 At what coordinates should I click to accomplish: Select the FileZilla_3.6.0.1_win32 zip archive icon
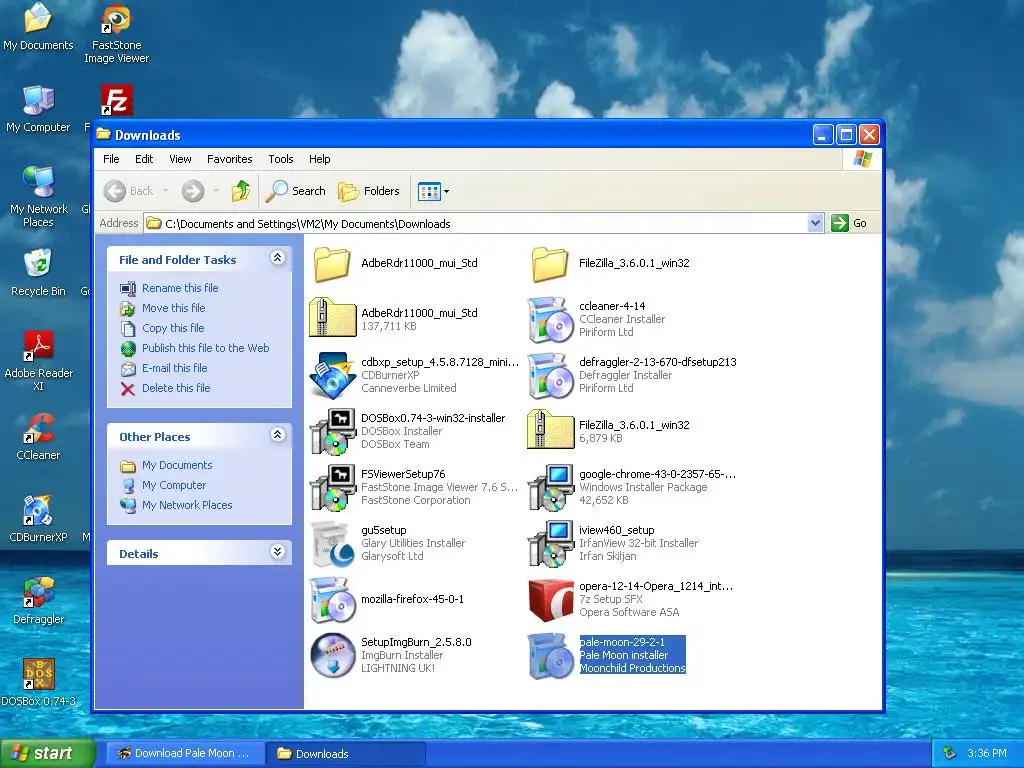click(550, 430)
